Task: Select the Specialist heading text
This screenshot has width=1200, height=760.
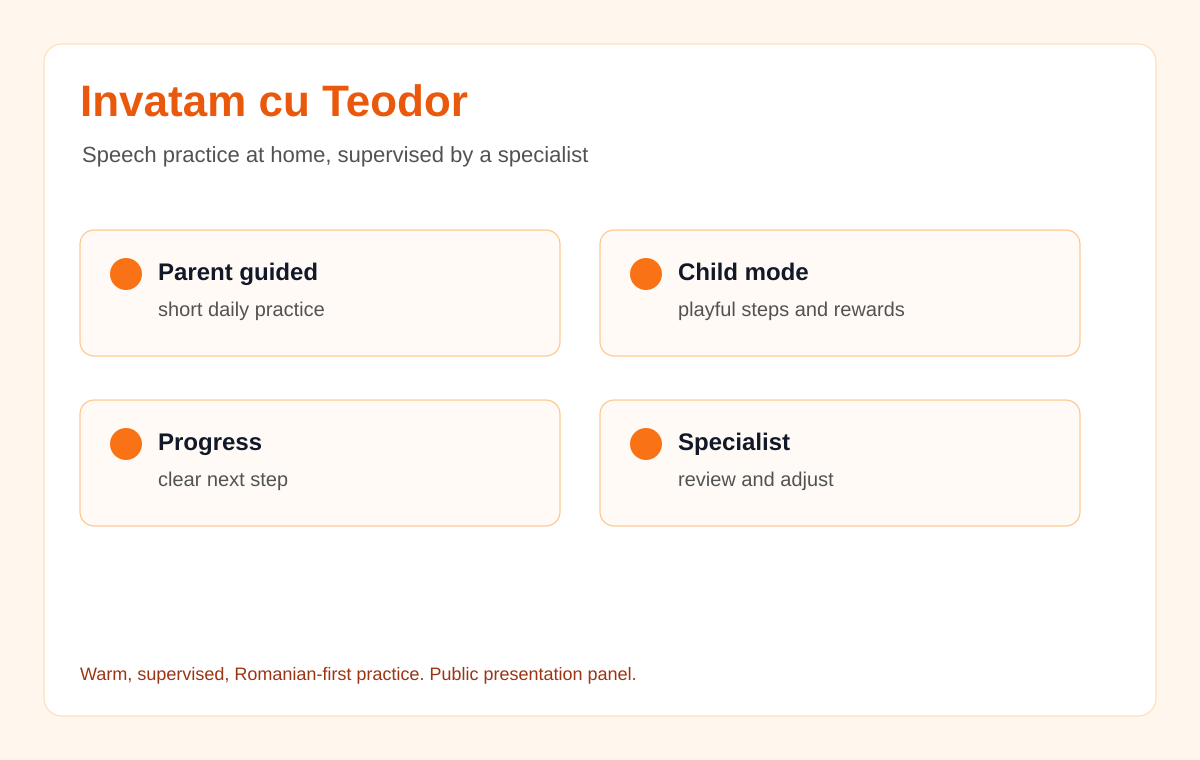Action: pos(734,442)
